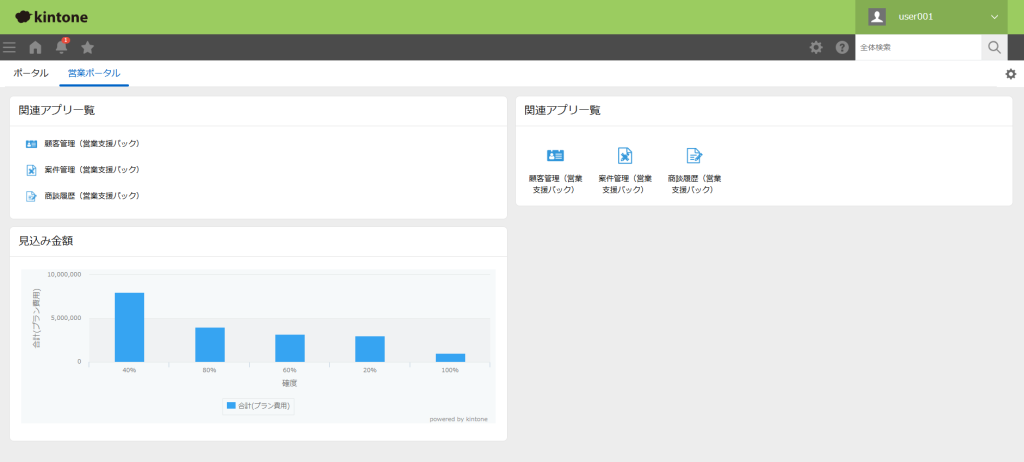1024x462 pixels.
Task: Click the search magnifier button
Action: pos(994,47)
